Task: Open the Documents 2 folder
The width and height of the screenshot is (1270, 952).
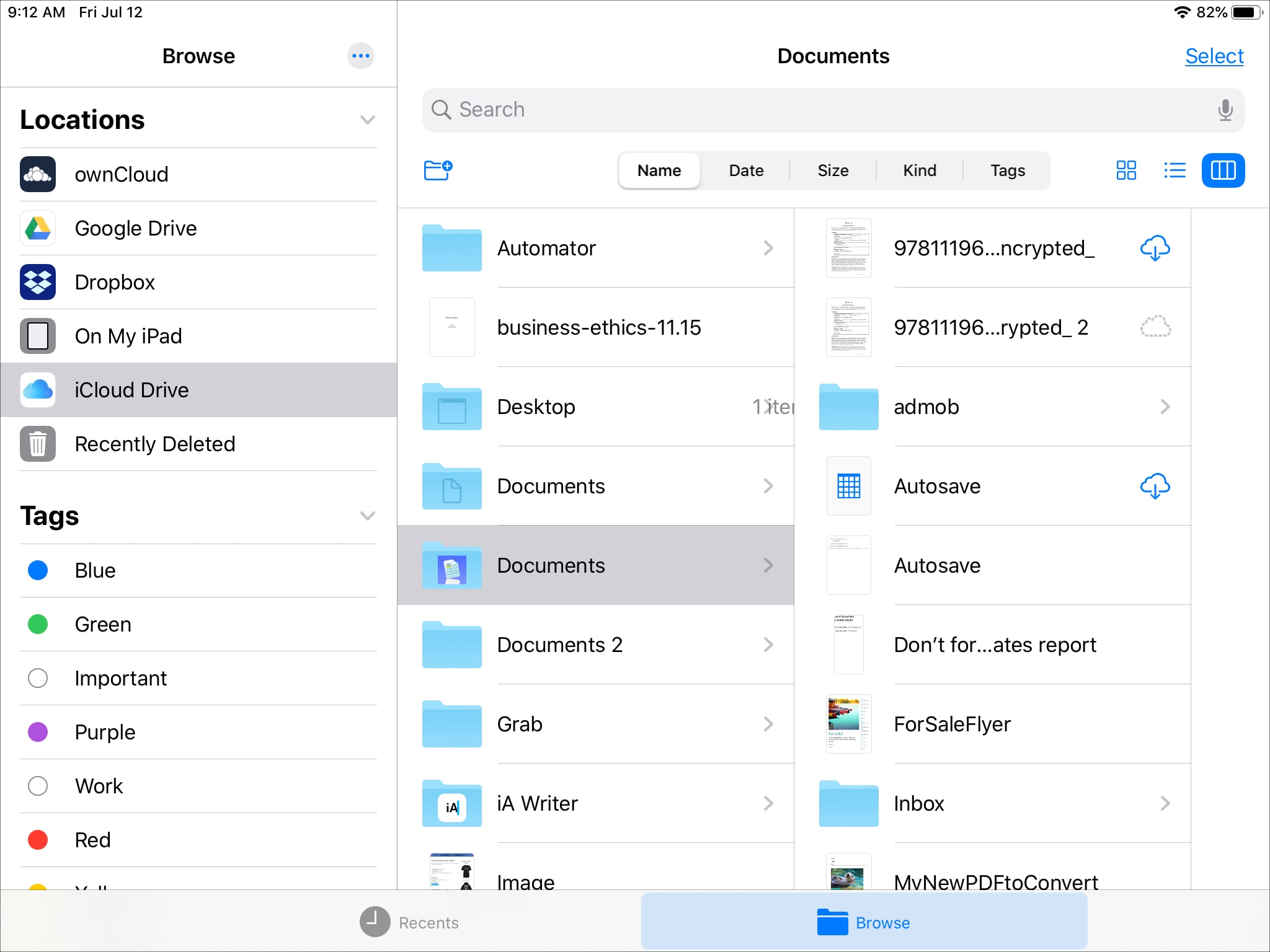Action: click(x=595, y=645)
